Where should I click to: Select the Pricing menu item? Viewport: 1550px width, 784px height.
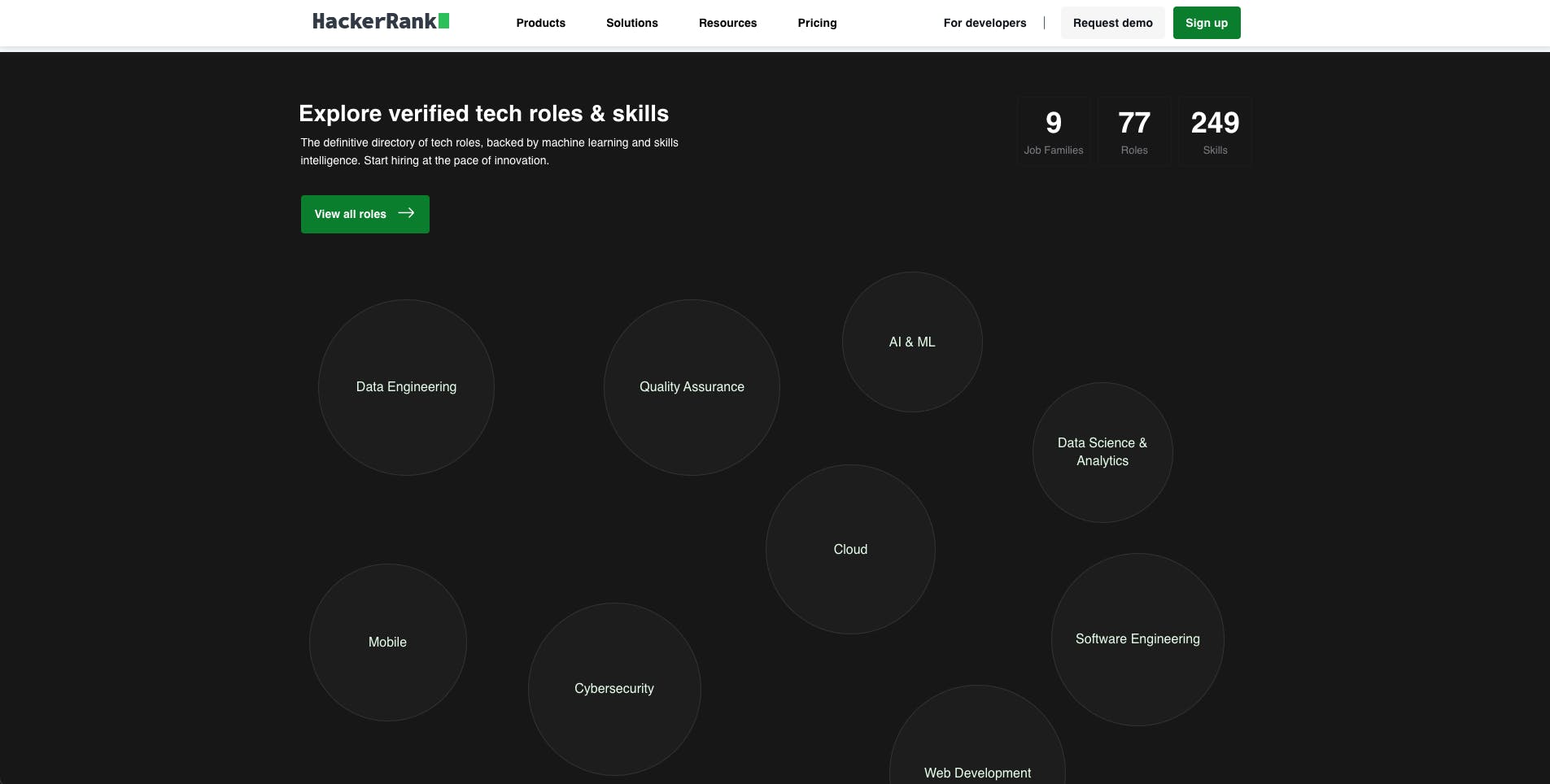(x=816, y=23)
